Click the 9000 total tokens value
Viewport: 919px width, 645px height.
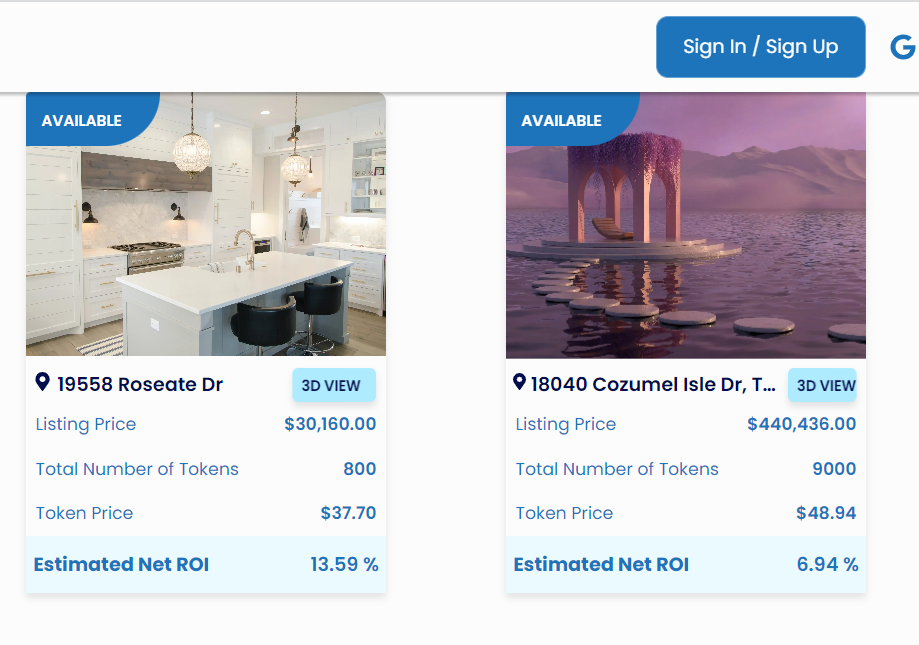[x=834, y=469]
